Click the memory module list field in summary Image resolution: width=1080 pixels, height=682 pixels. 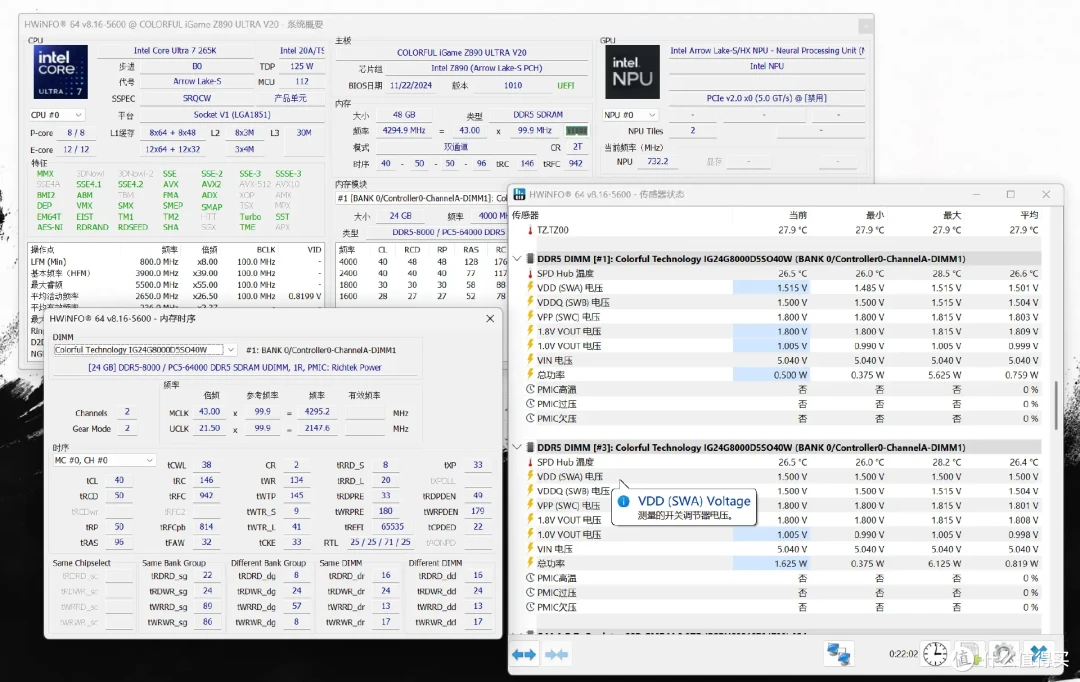click(422, 198)
